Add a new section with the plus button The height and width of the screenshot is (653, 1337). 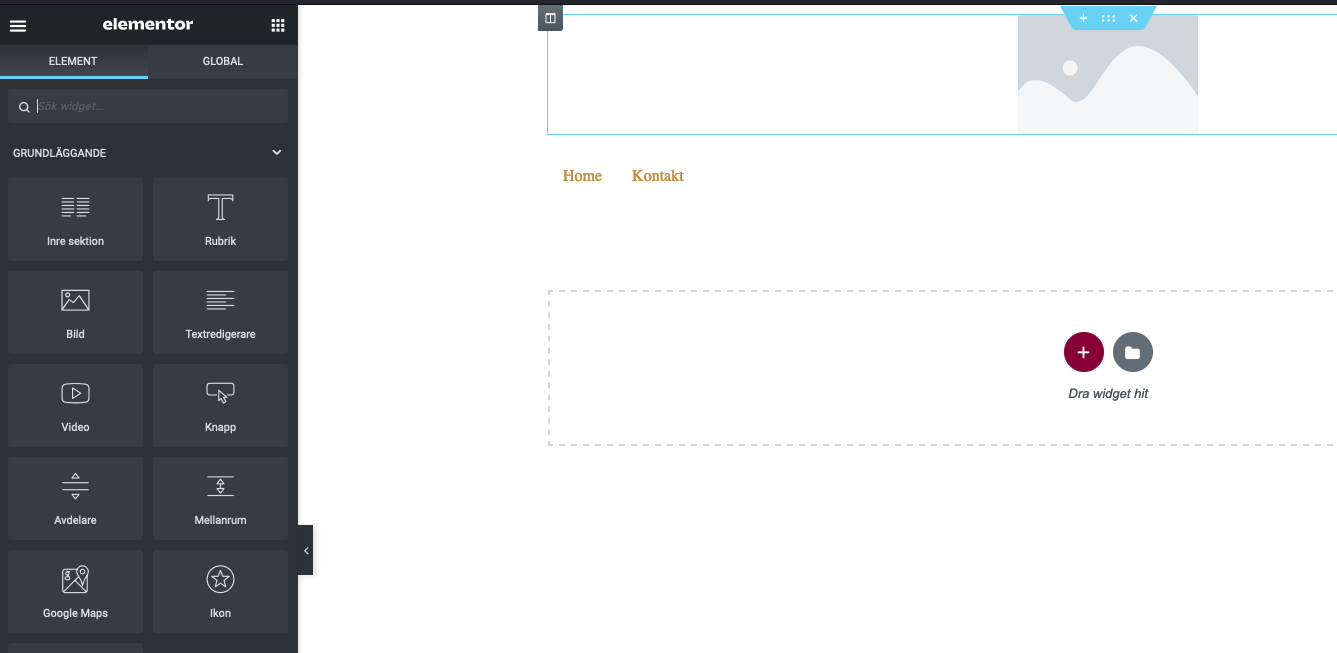1083,352
